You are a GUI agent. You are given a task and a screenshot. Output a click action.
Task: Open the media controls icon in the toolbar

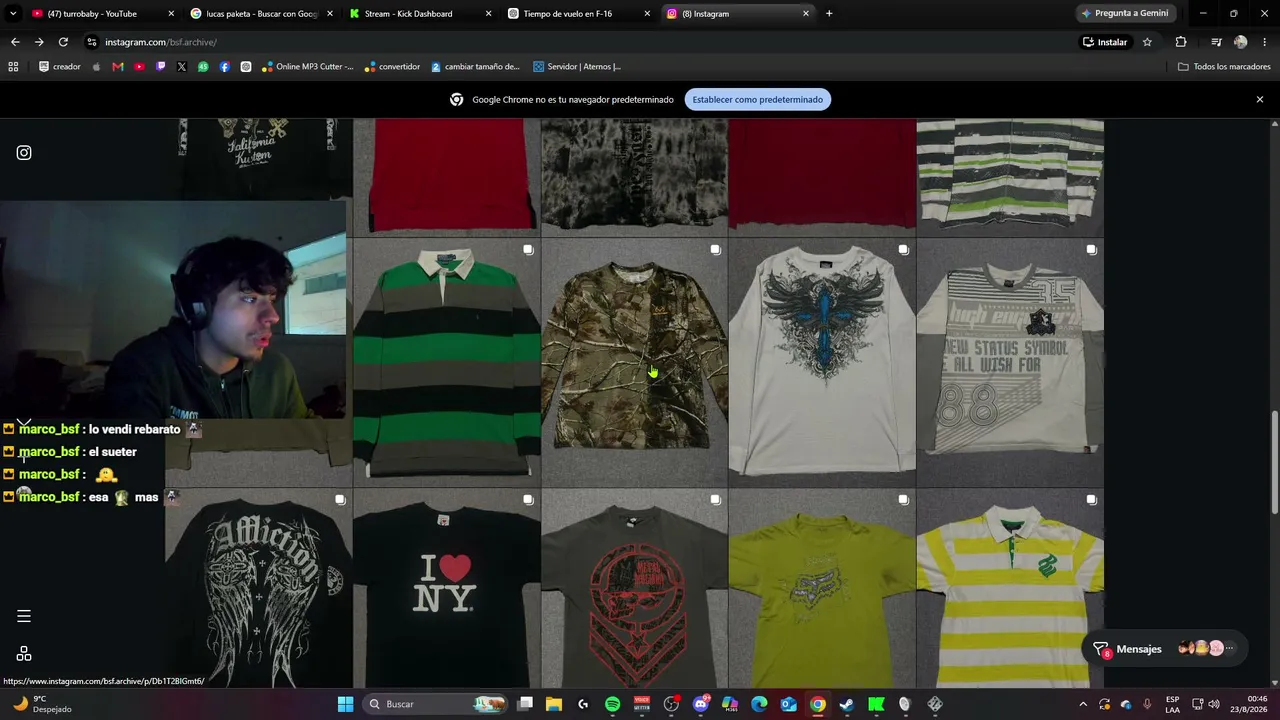[1216, 42]
